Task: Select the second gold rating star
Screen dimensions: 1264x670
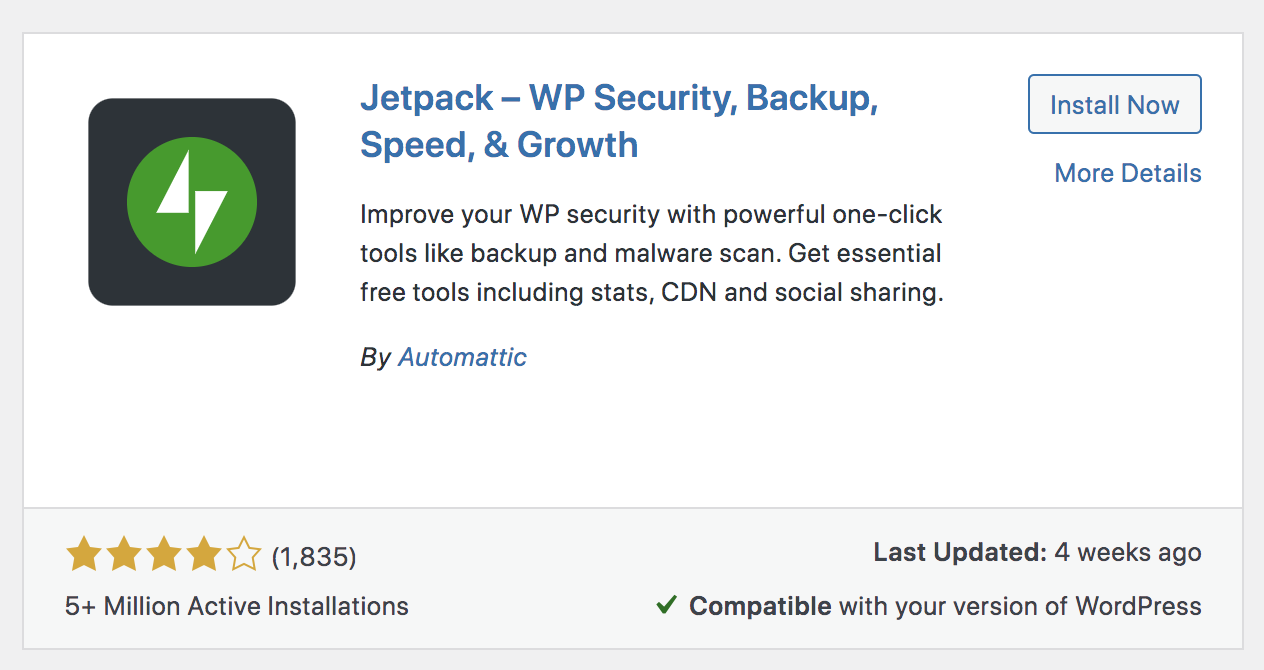Action: tap(122, 554)
